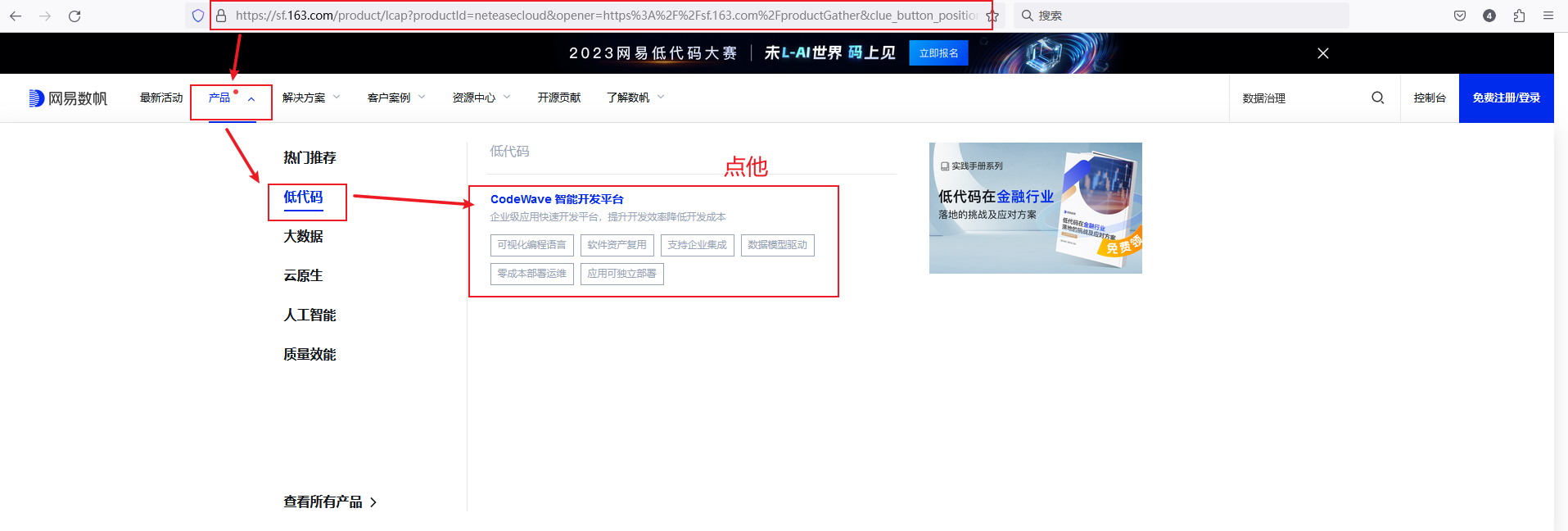Click 立即报名 button in banner
This screenshot has width=1568, height=531.
click(x=938, y=53)
